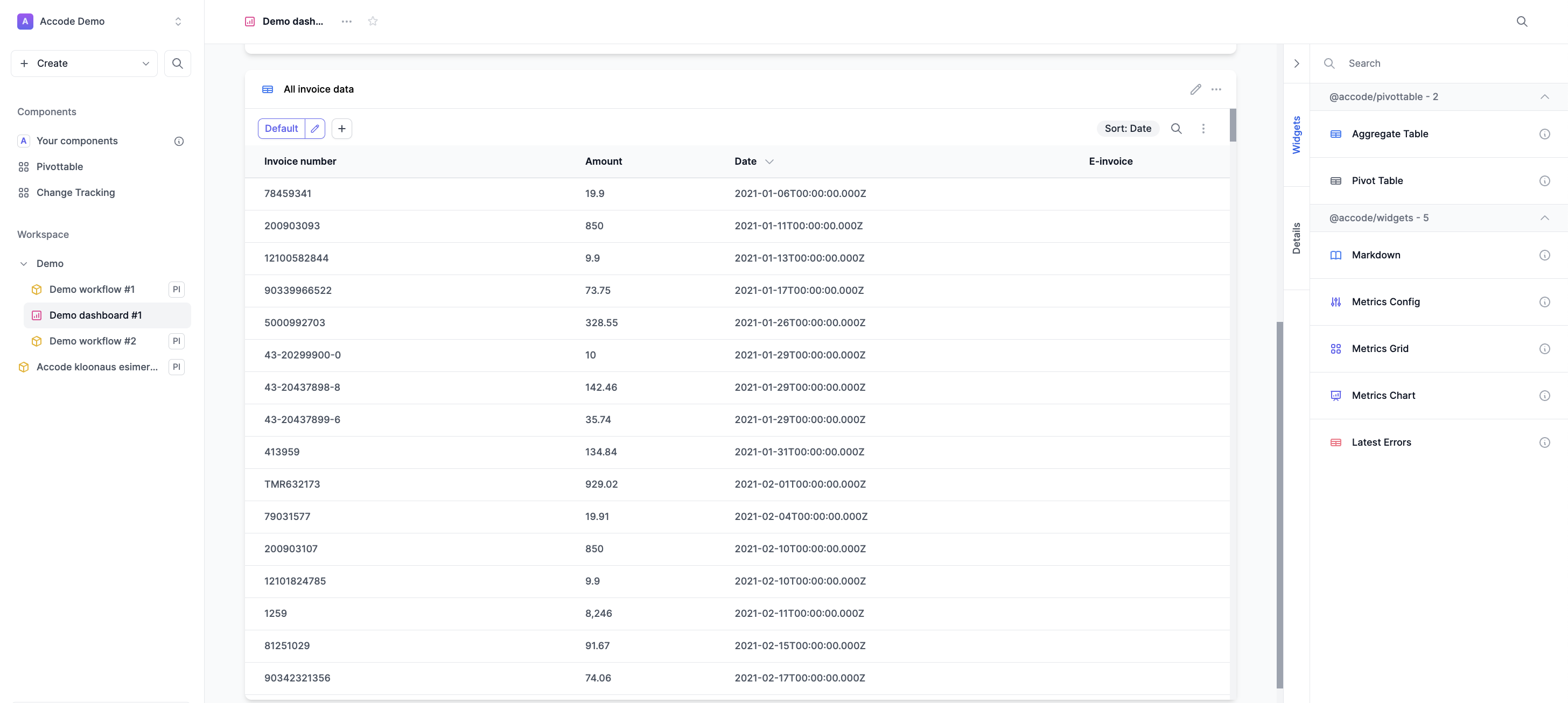This screenshot has width=1568, height=703.
Task: Show info for Metrics Grid
Action: coord(1544,349)
